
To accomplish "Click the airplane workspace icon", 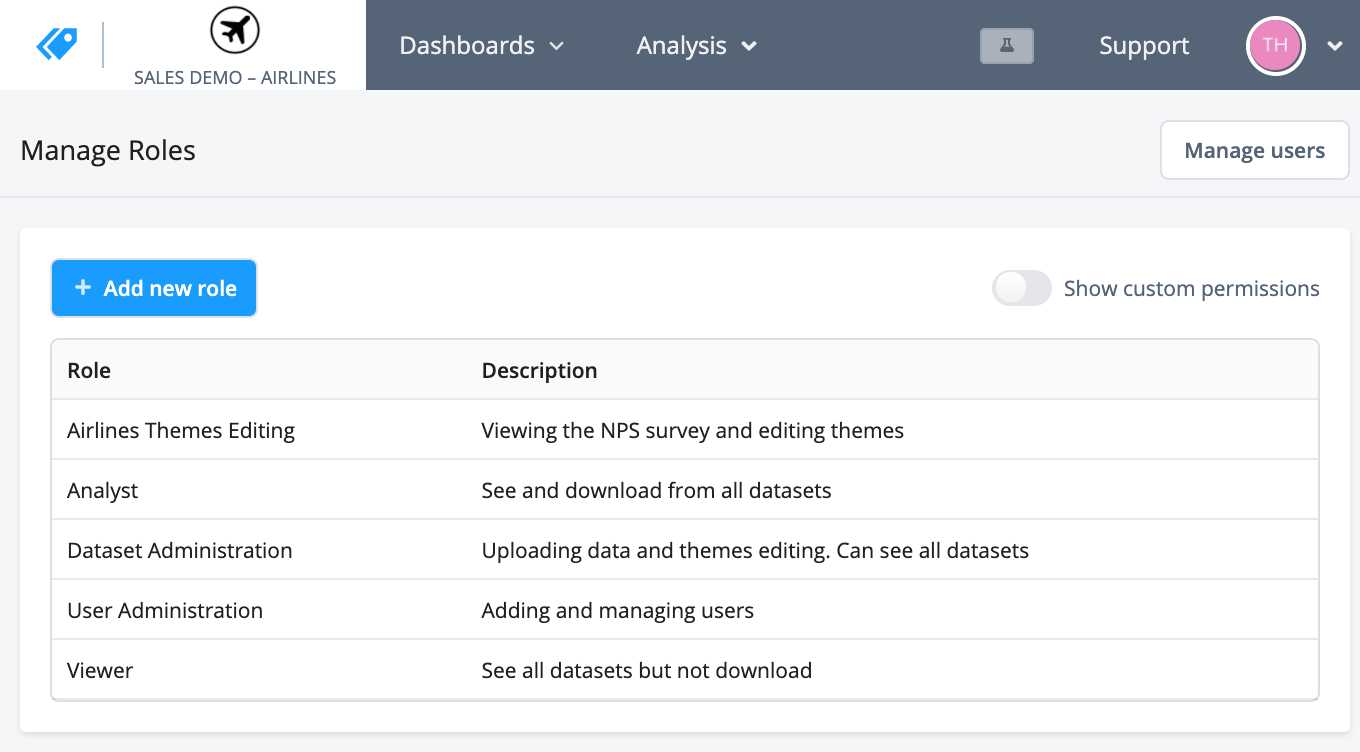I will 235,33.
